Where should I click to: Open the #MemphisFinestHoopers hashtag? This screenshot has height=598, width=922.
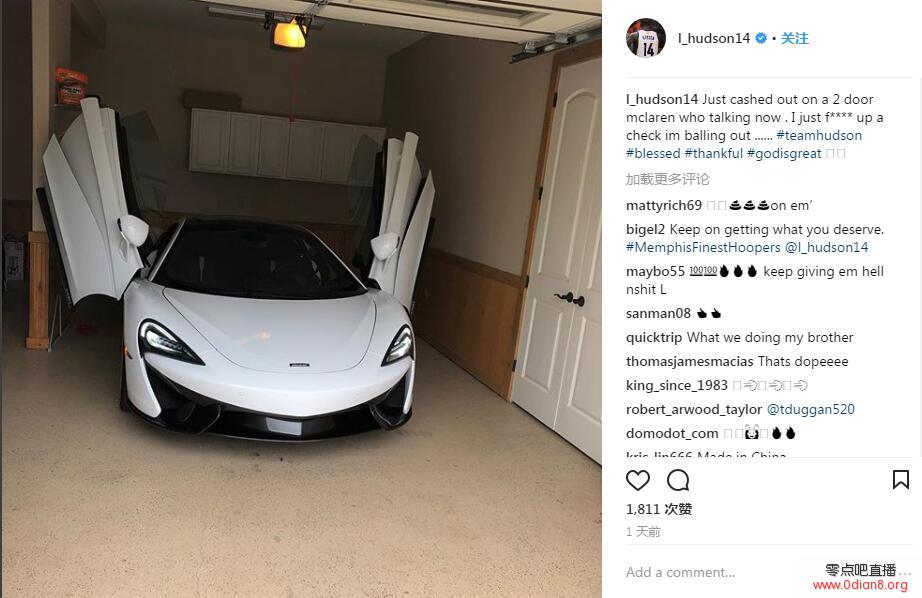pos(703,248)
